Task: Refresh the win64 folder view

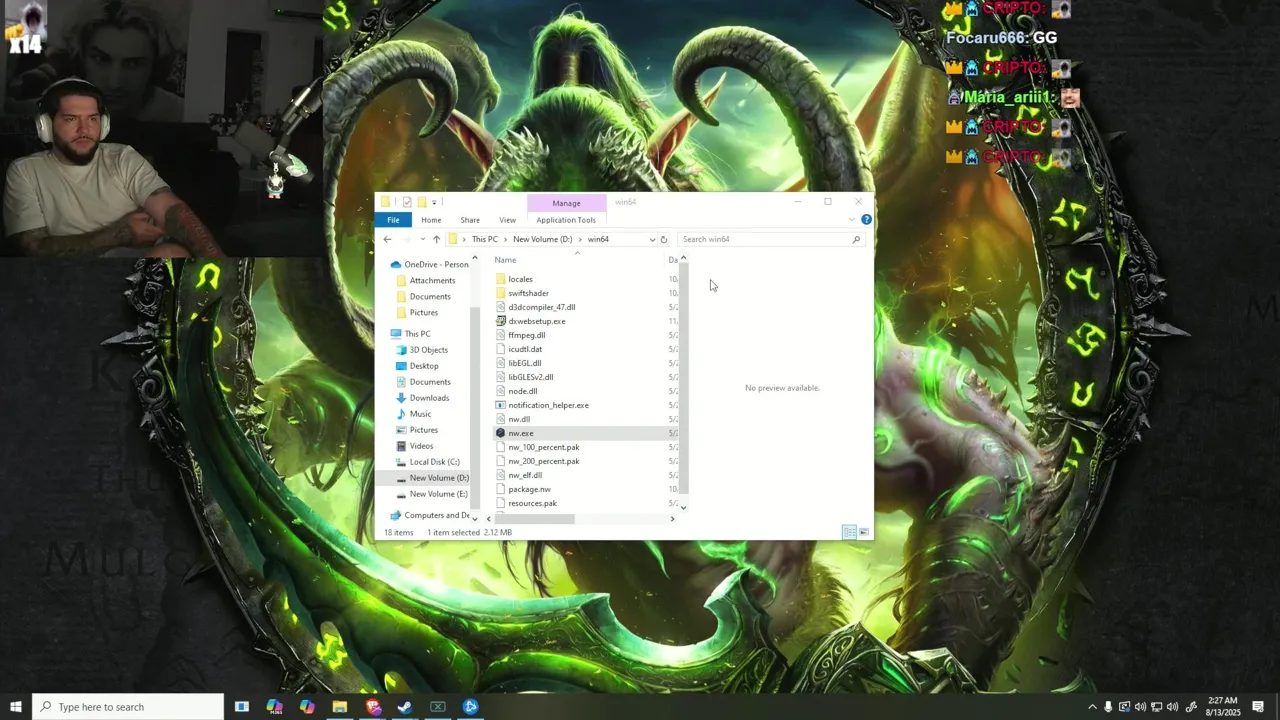Action: [x=663, y=239]
